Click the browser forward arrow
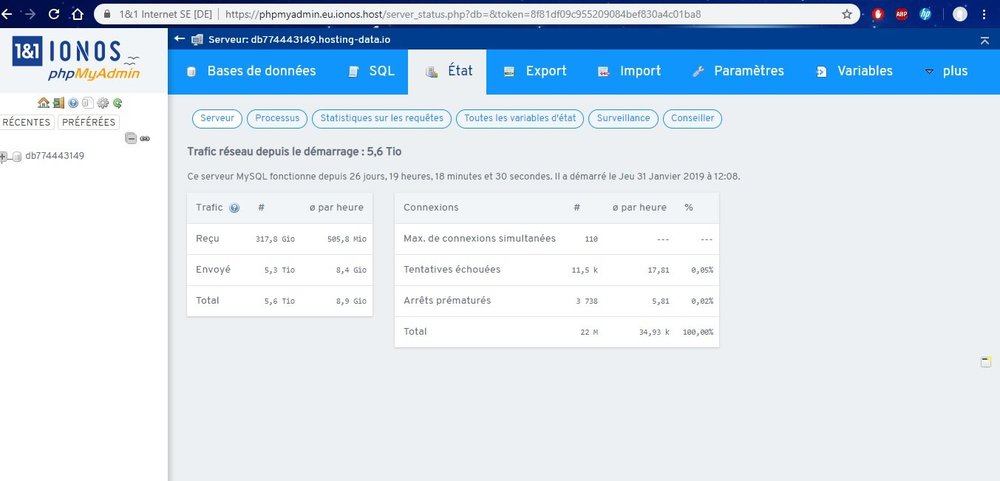 click(30, 14)
